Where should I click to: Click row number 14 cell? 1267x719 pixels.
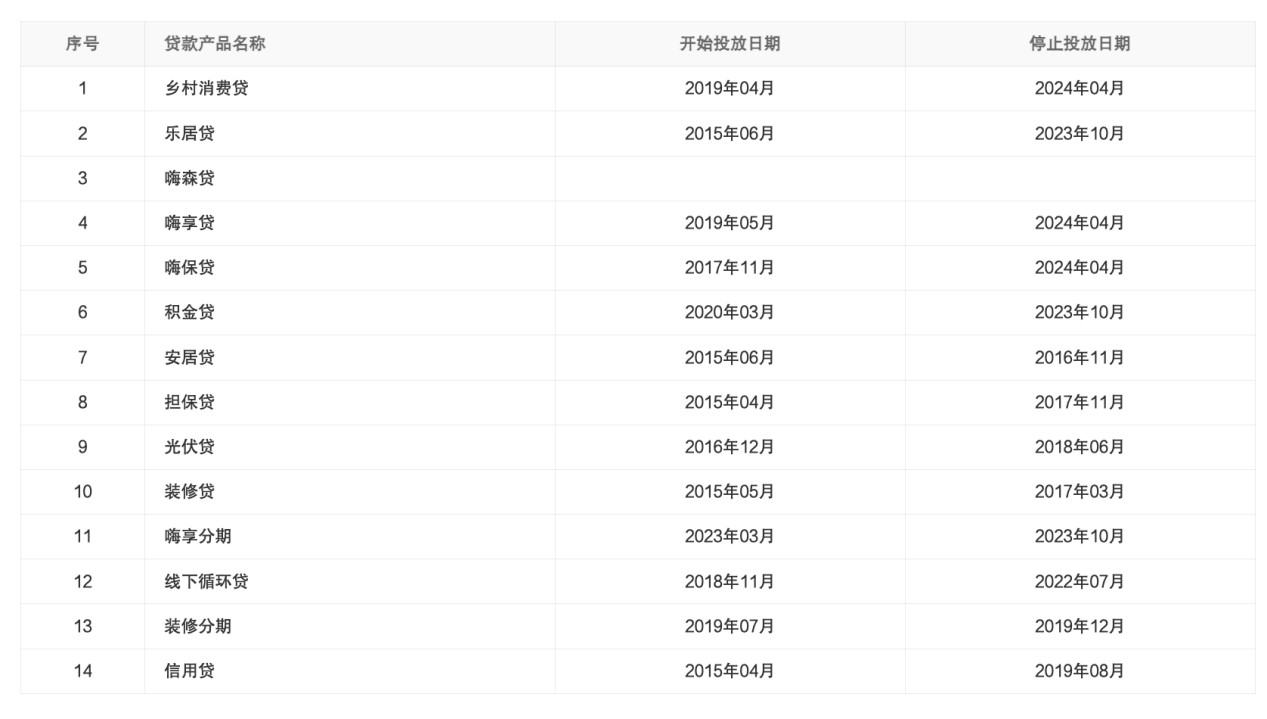coord(82,671)
